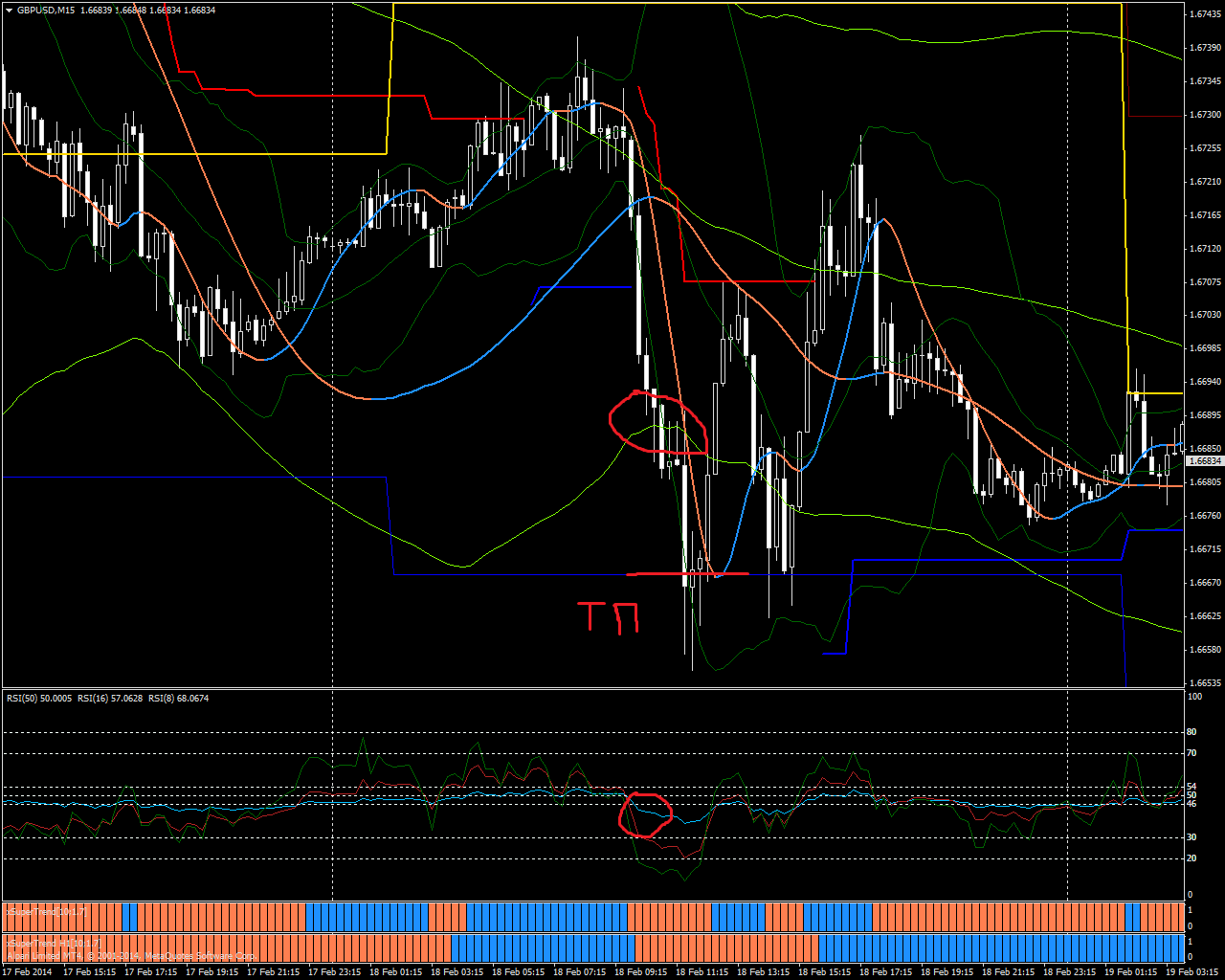Viewport: 1225px width, 980px height.
Task: Click the 17 Feb 17:15 time label
Action: point(150,971)
